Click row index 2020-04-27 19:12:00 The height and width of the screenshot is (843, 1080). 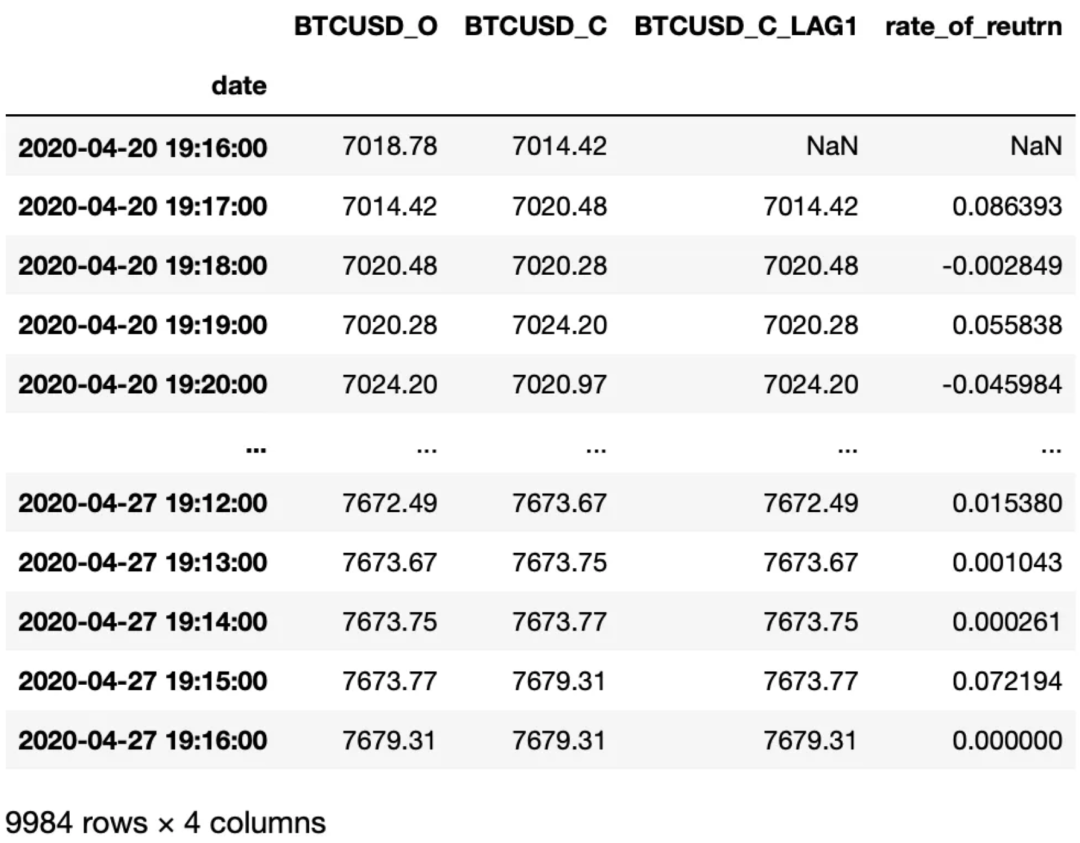pos(143,503)
